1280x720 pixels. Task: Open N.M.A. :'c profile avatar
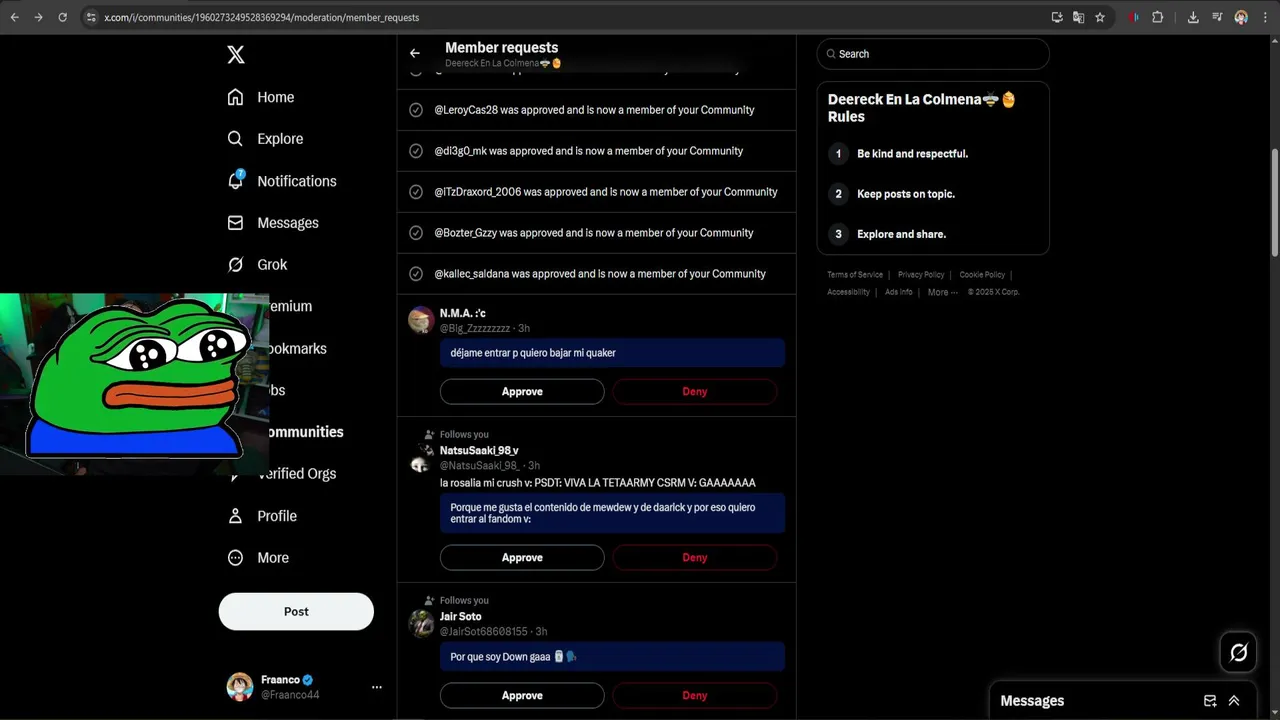[x=421, y=320]
